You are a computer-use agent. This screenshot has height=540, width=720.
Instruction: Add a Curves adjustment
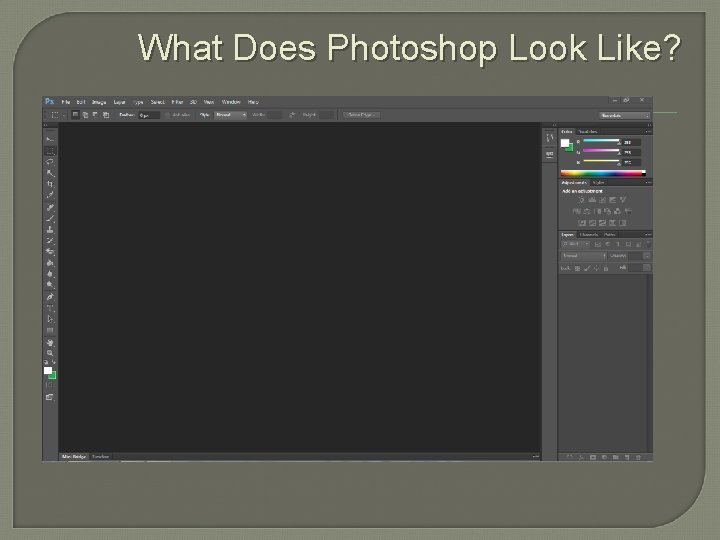click(x=602, y=200)
